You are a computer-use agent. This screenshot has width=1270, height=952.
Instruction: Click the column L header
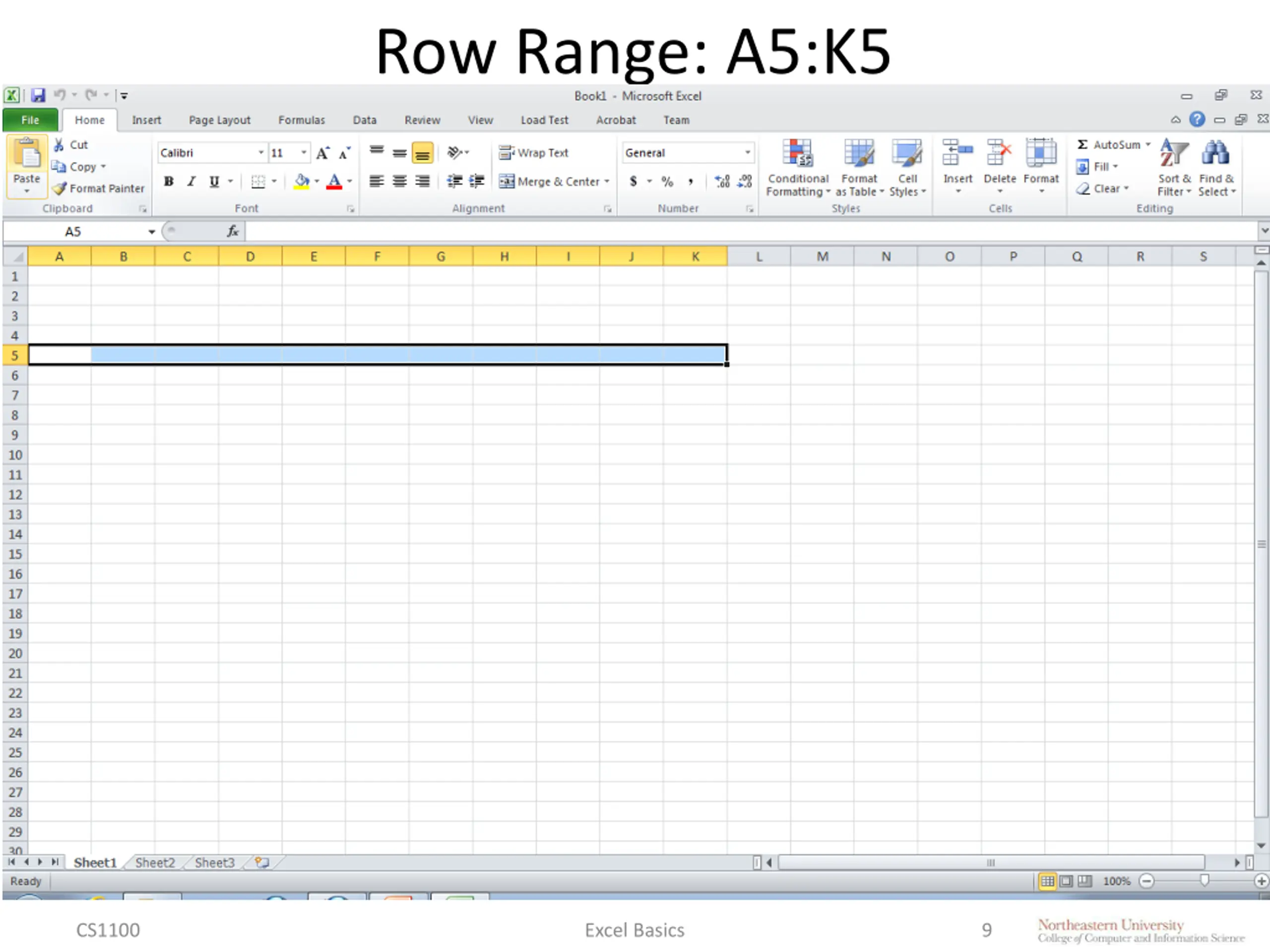tap(759, 256)
